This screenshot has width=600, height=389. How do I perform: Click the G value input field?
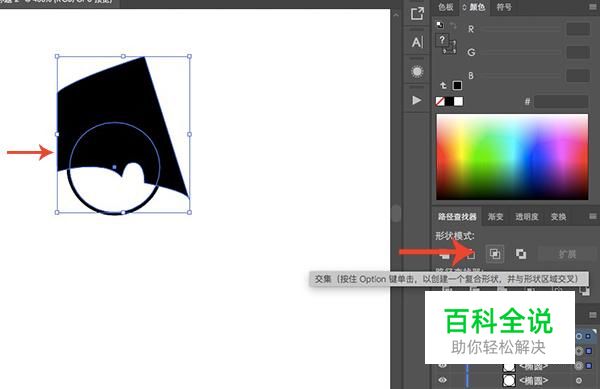(578, 52)
